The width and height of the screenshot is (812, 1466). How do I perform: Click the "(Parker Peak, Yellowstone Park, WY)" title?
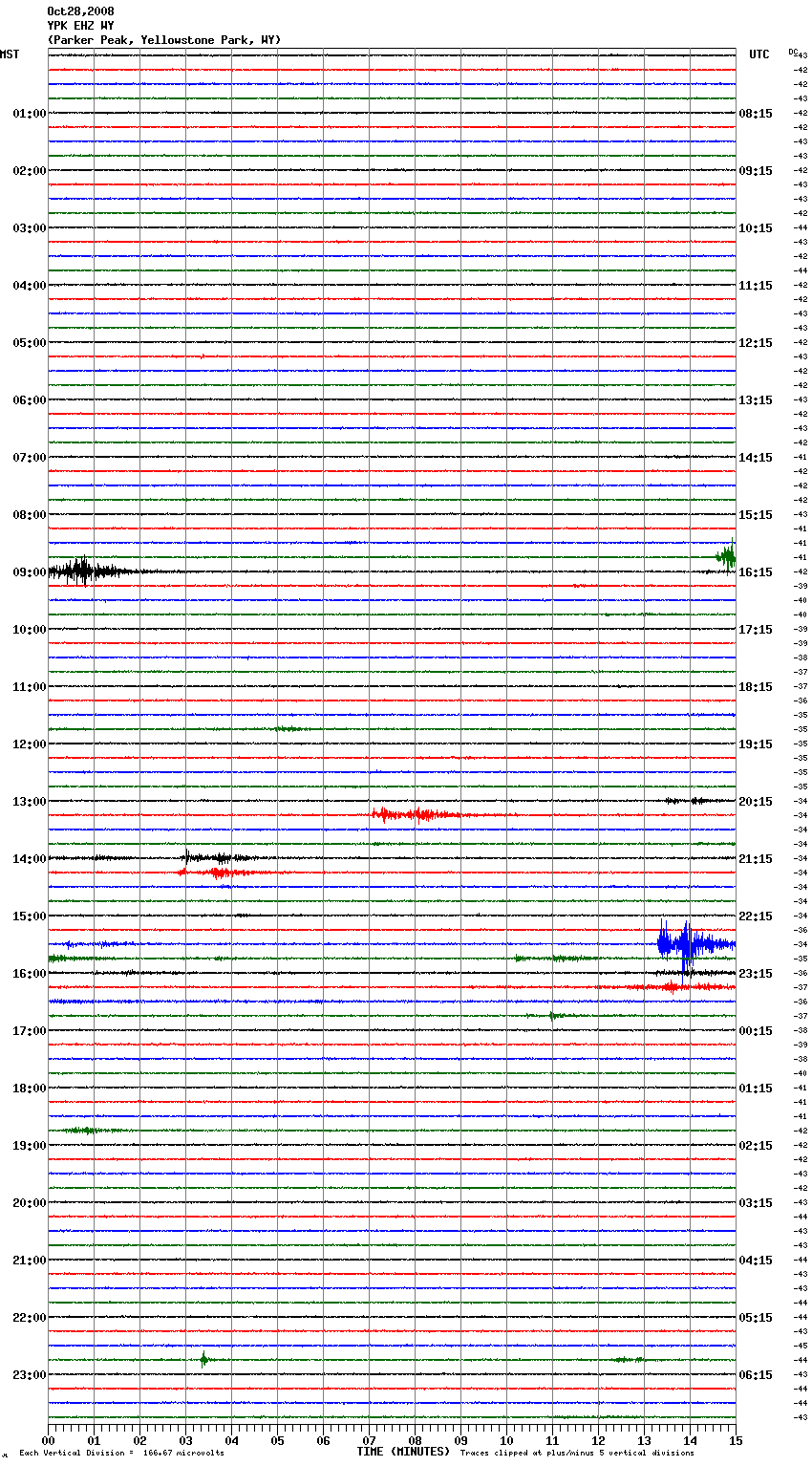164,40
